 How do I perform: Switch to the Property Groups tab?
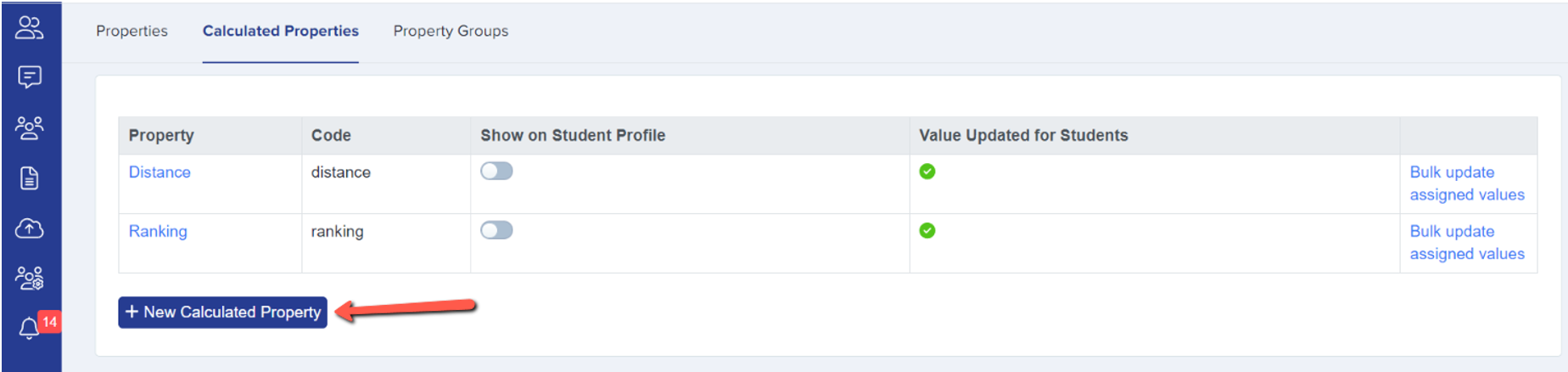pyautogui.click(x=451, y=31)
